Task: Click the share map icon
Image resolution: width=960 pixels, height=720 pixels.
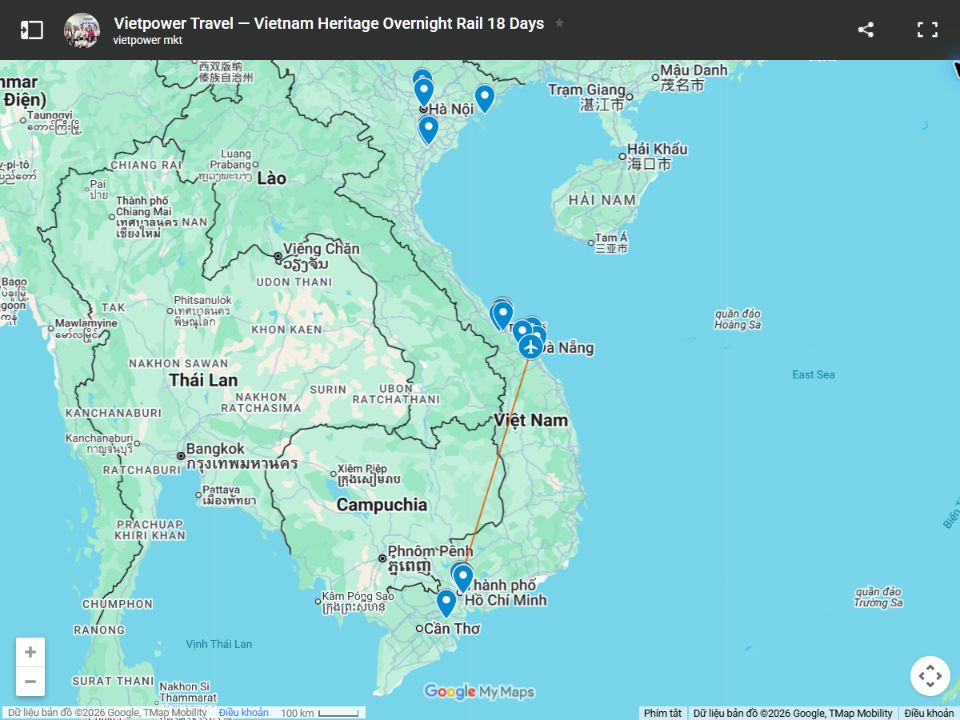Action: tap(866, 29)
